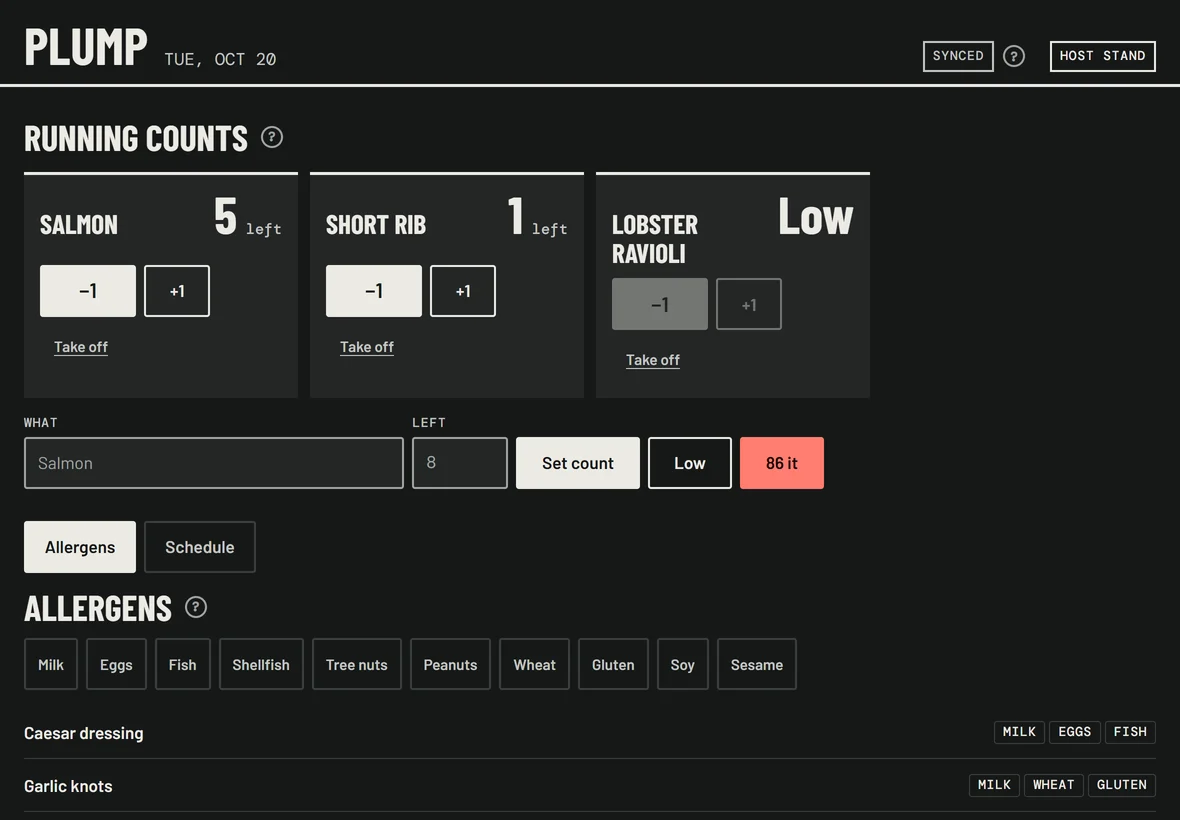The image size is (1180, 820).
Task: Show help for Running Counts heading
Action: [272, 137]
